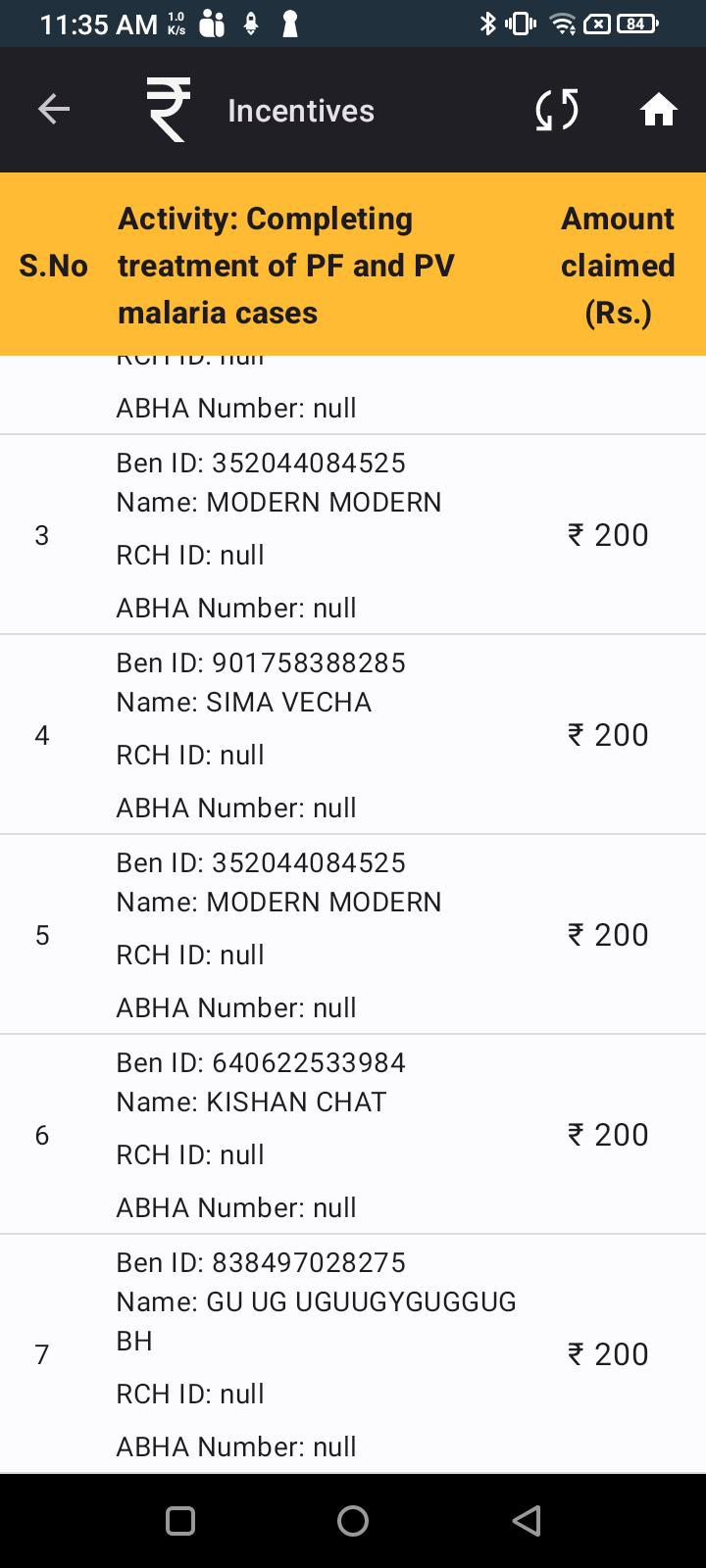The height and width of the screenshot is (1568, 706).
Task: Tap the back arrow icon
Action: click(54, 110)
